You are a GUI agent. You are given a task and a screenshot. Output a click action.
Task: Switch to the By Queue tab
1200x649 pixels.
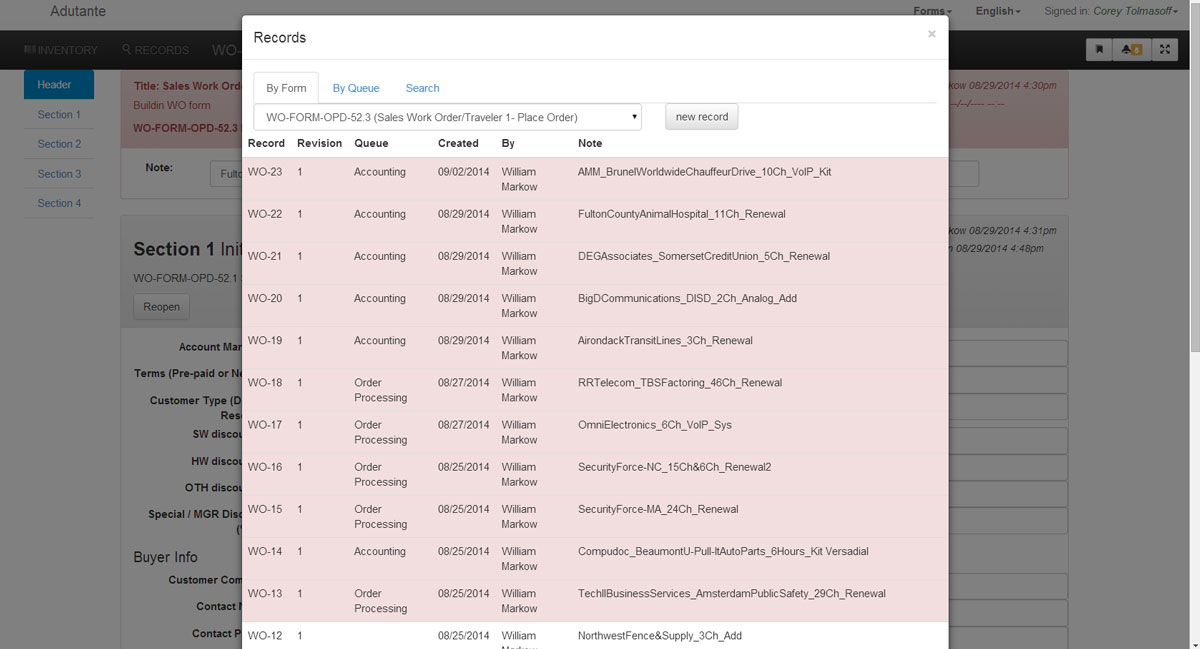356,88
